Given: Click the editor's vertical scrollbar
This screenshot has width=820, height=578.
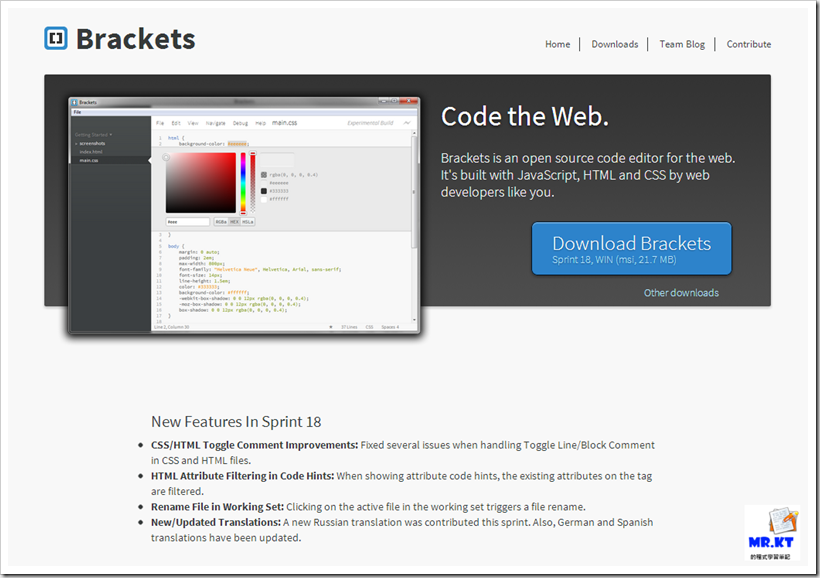Looking at the screenshot, I should click(414, 226).
